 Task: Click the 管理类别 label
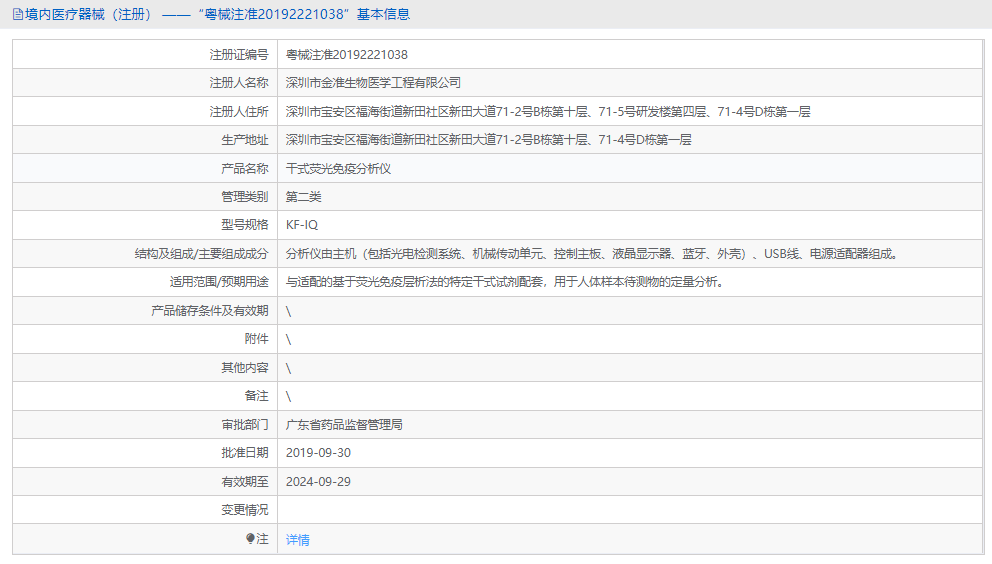[245, 197]
